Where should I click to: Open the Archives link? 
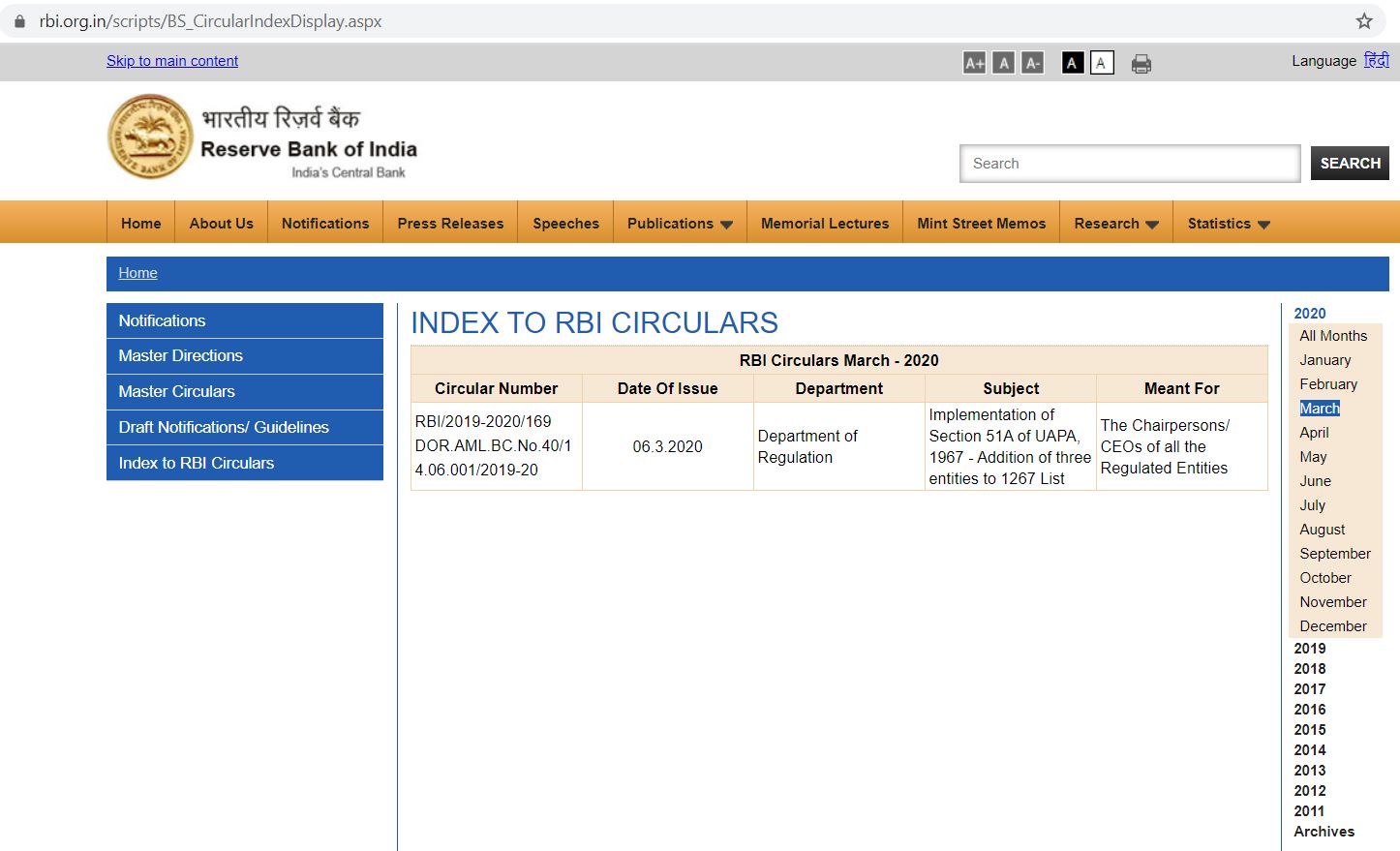pyautogui.click(x=1324, y=832)
